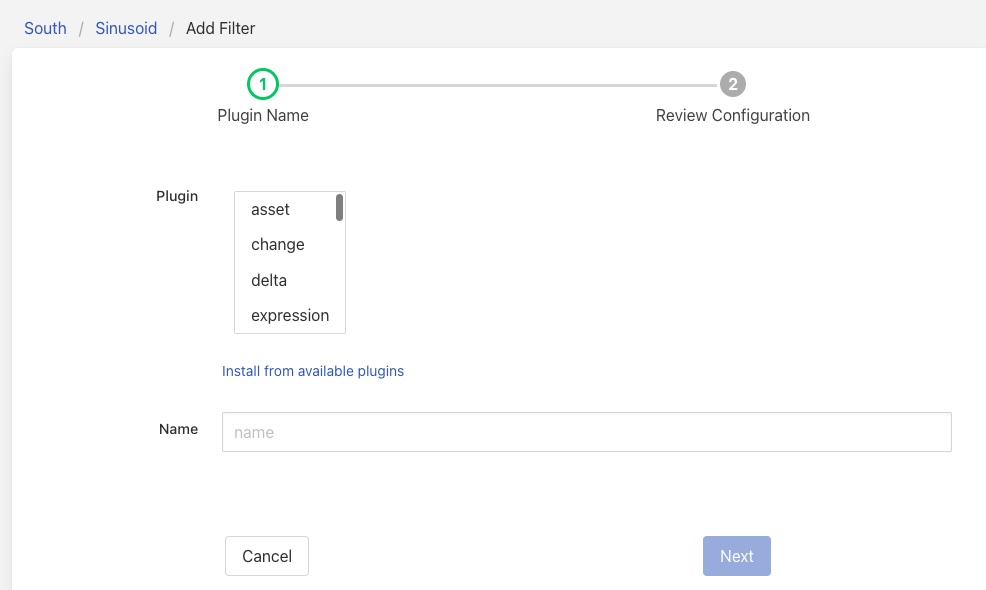Select the Plugin Name step label
The width and height of the screenshot is (986, 590).
click(x=263, y=115)
